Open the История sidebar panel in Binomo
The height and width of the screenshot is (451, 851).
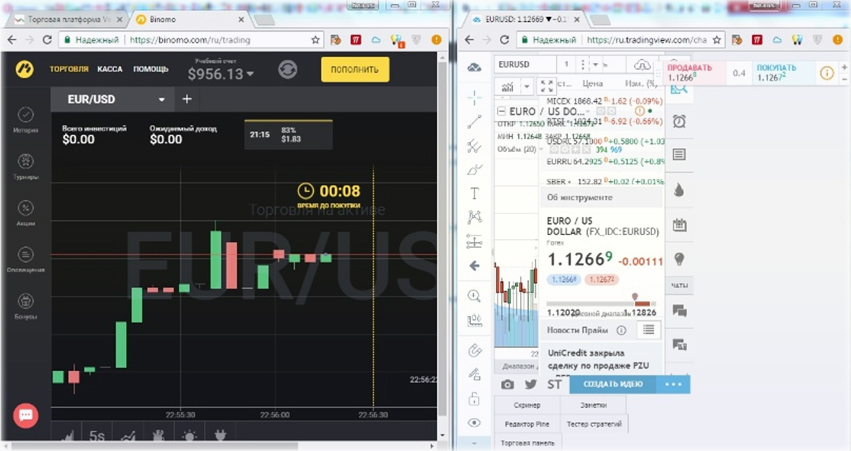[x=26, y=116]
